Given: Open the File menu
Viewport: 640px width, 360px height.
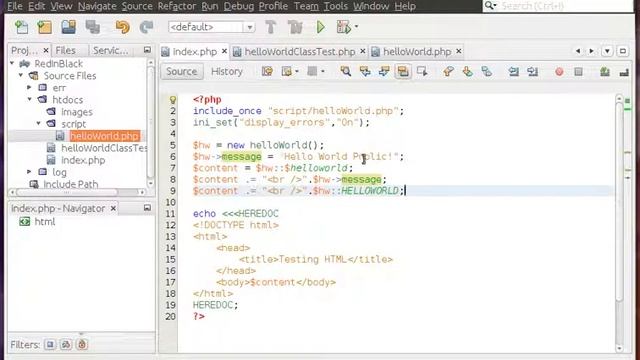Looking at the screenshot, I should (x=15, y=6).
